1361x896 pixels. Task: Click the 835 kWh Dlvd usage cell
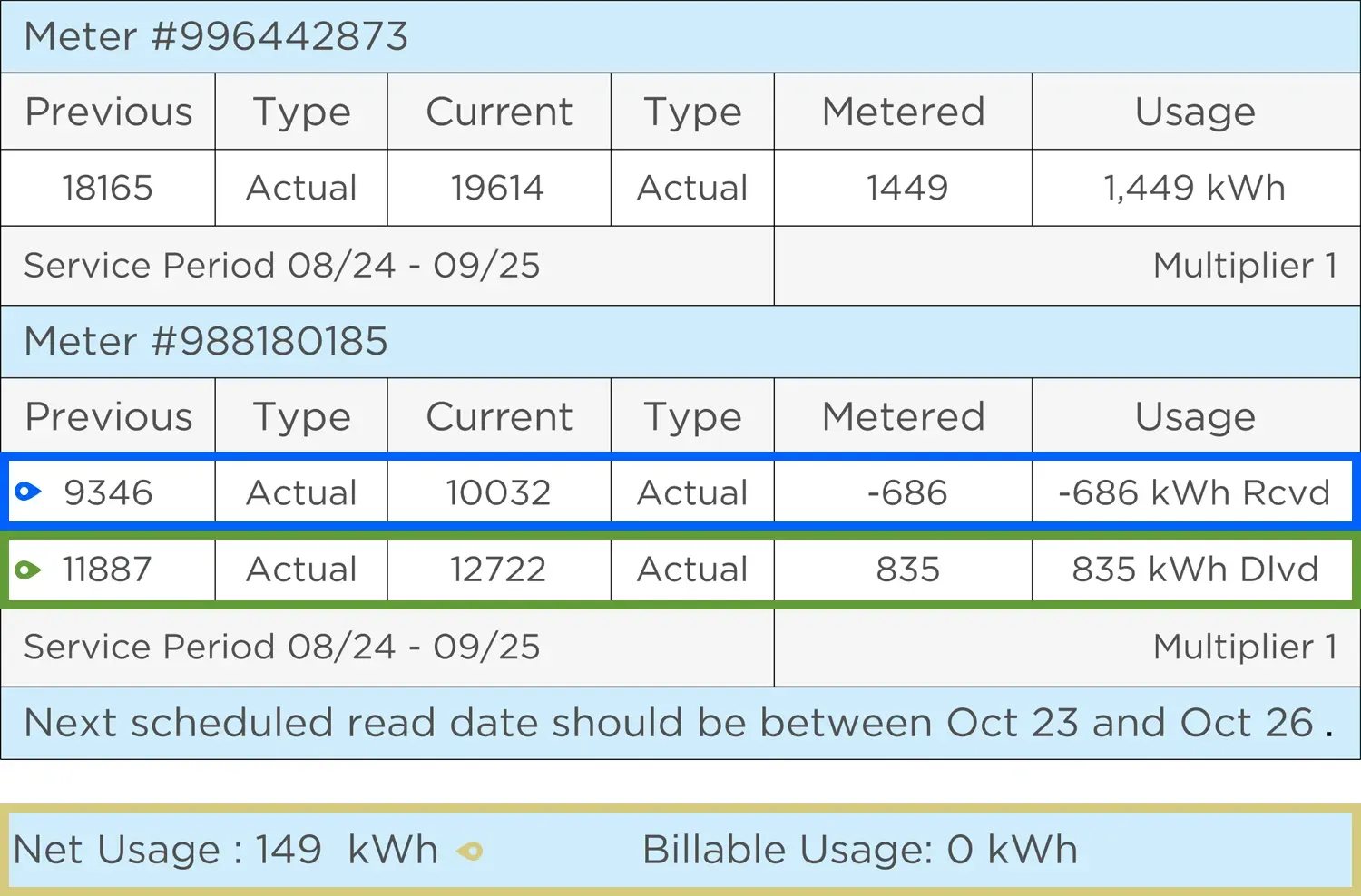(1193, 570)
